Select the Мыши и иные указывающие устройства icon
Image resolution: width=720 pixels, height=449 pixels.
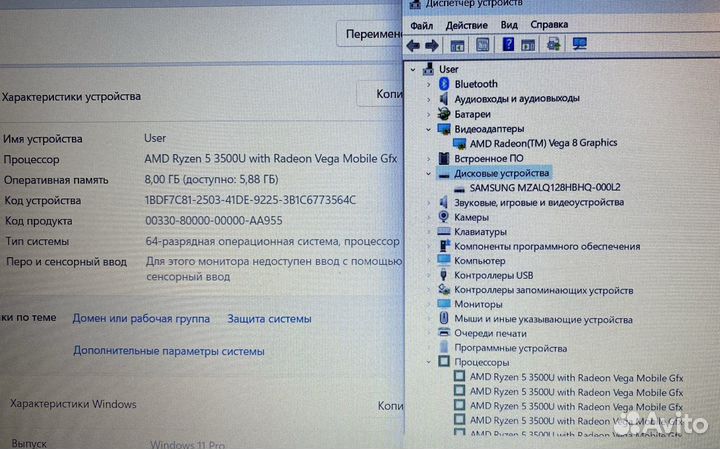[x=444, y=318]
